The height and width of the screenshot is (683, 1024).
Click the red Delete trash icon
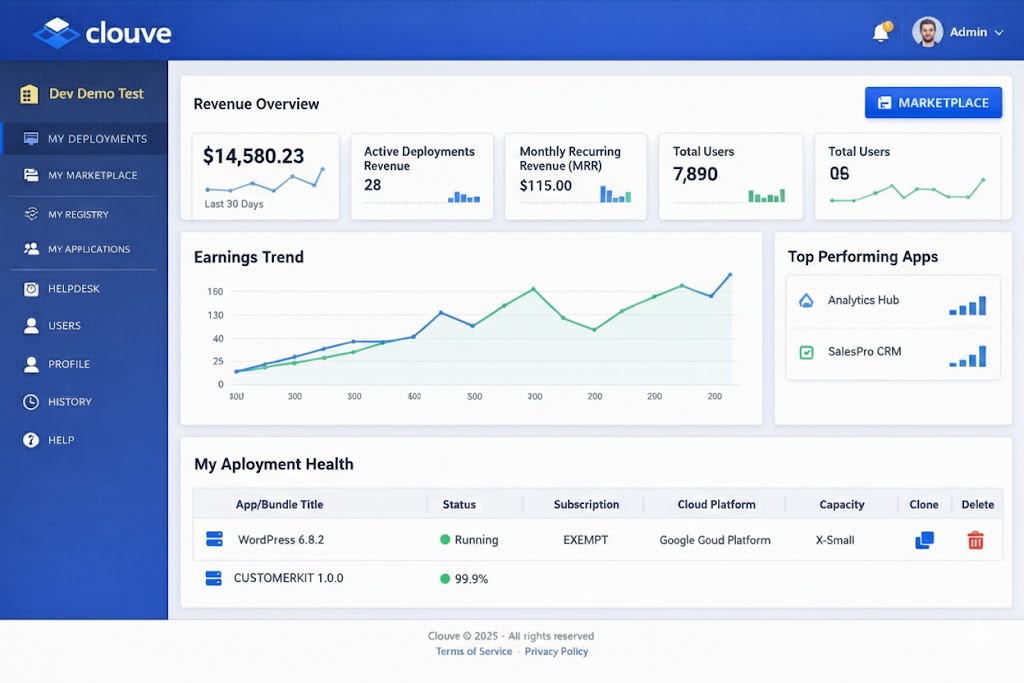[975, 540]
